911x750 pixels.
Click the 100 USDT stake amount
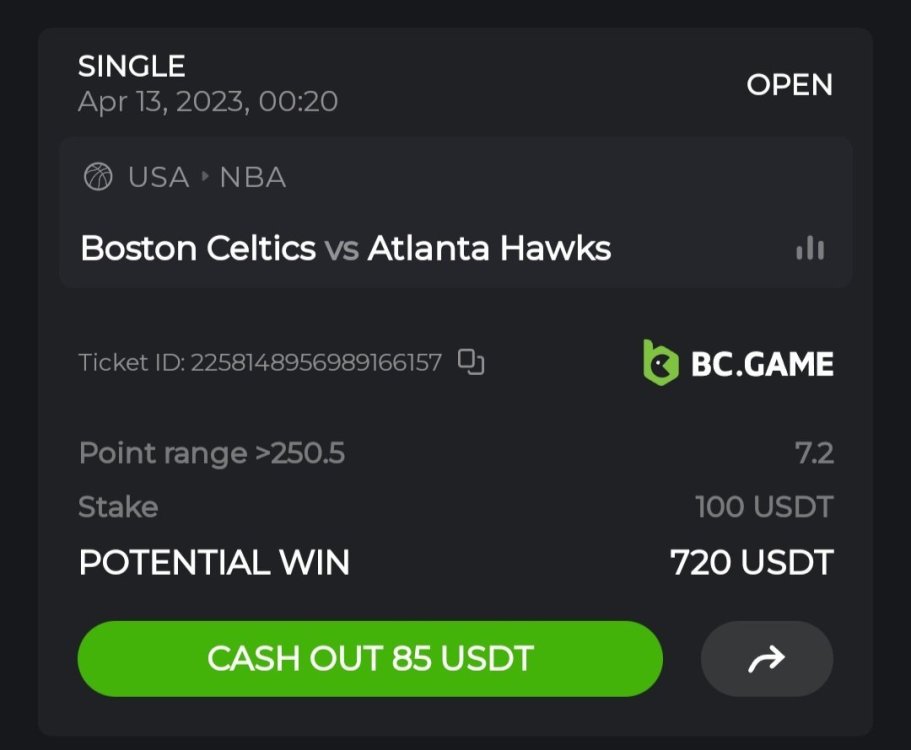(764, 507)
